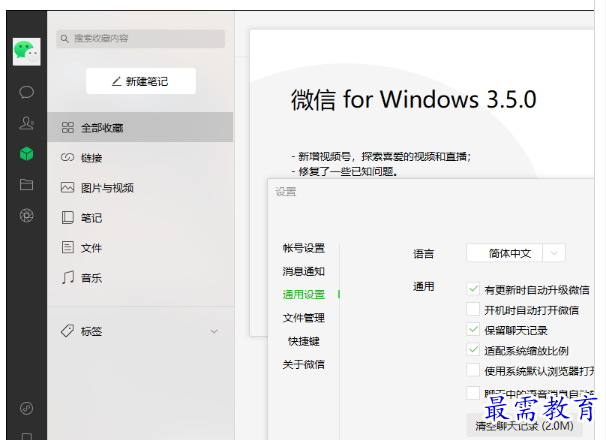The image size is (606, 440).
Task: Click the search magnifier icon
Action: point(65,39)
